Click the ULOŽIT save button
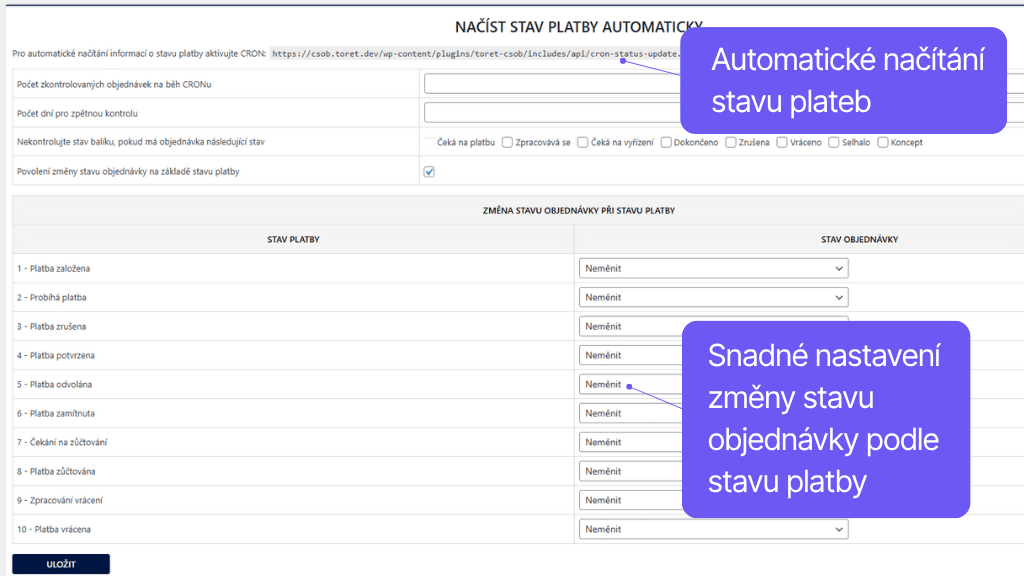Viewport: 1024px width, 576px height. pyautogui.click(x=61, y=564)
